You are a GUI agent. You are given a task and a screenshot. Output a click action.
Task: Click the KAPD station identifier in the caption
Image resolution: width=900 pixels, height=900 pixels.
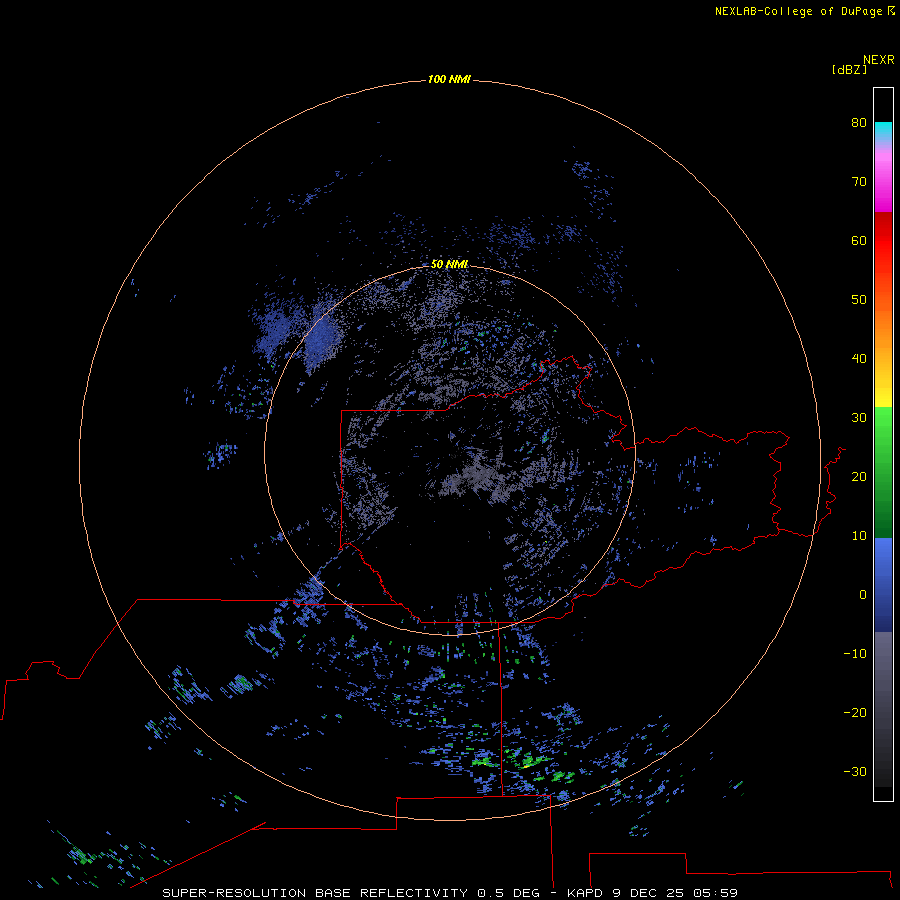587,893
